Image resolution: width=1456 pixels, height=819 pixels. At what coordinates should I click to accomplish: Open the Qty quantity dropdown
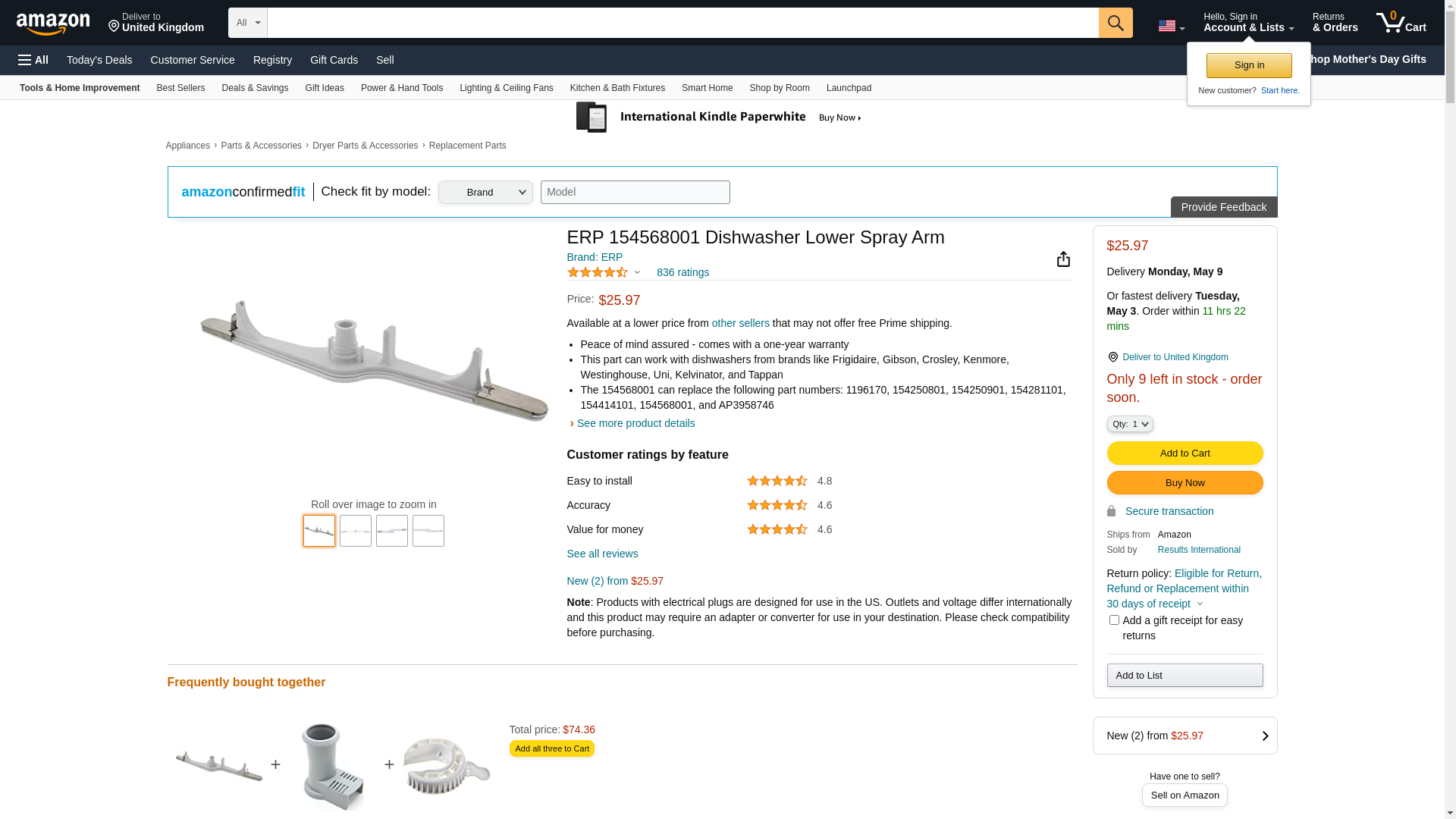pos(1130,425)
